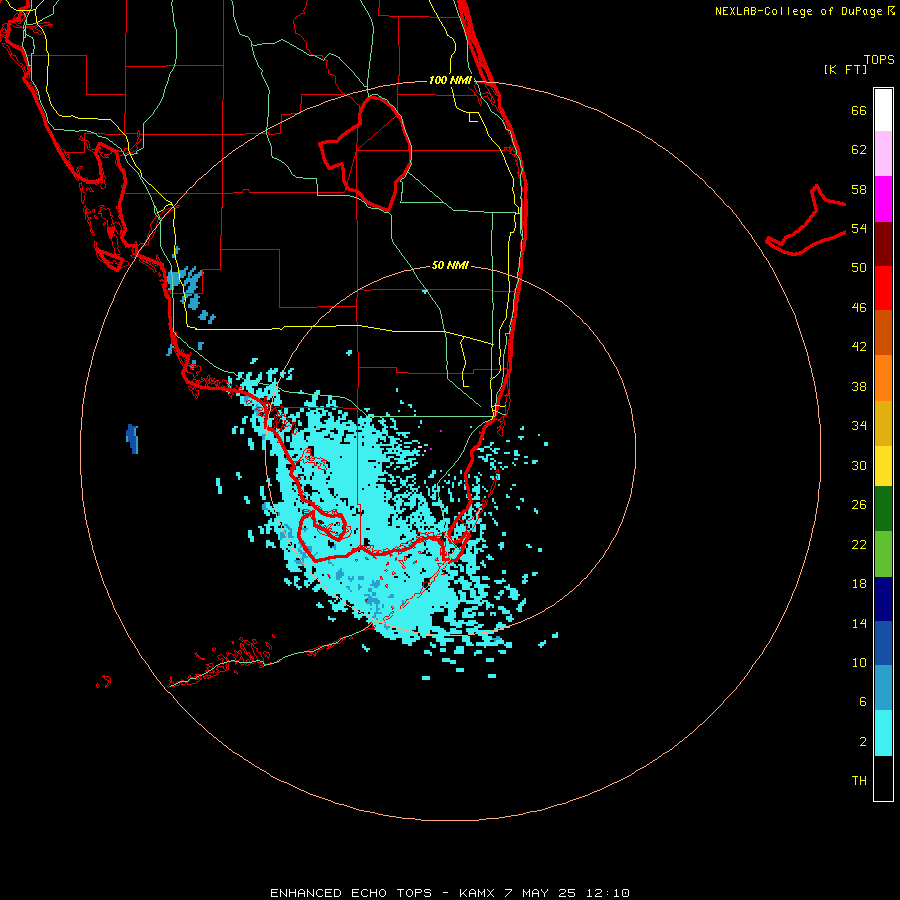Image resolution: width=900 pixels, height=900 pixels.
Task: Click the 50 NMI range ring label
Action: tap(450, 265)
